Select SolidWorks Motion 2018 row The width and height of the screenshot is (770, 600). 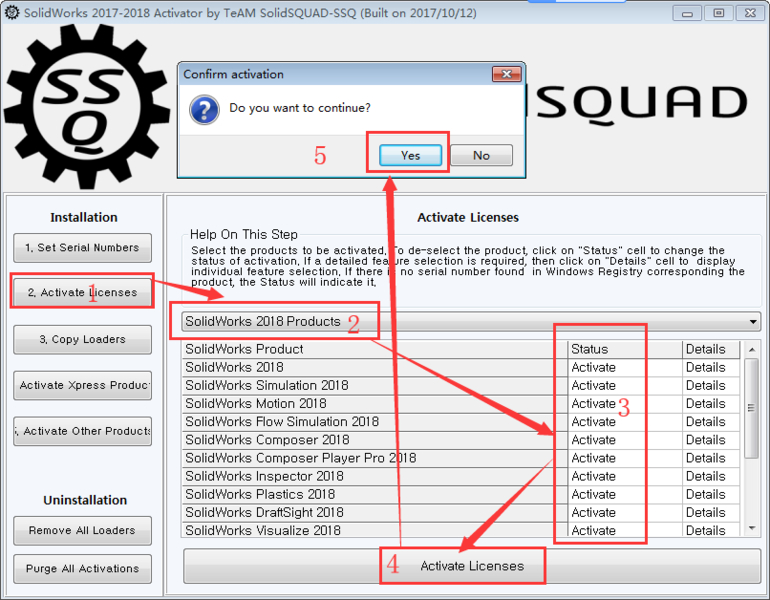click(x=375, y=404)
